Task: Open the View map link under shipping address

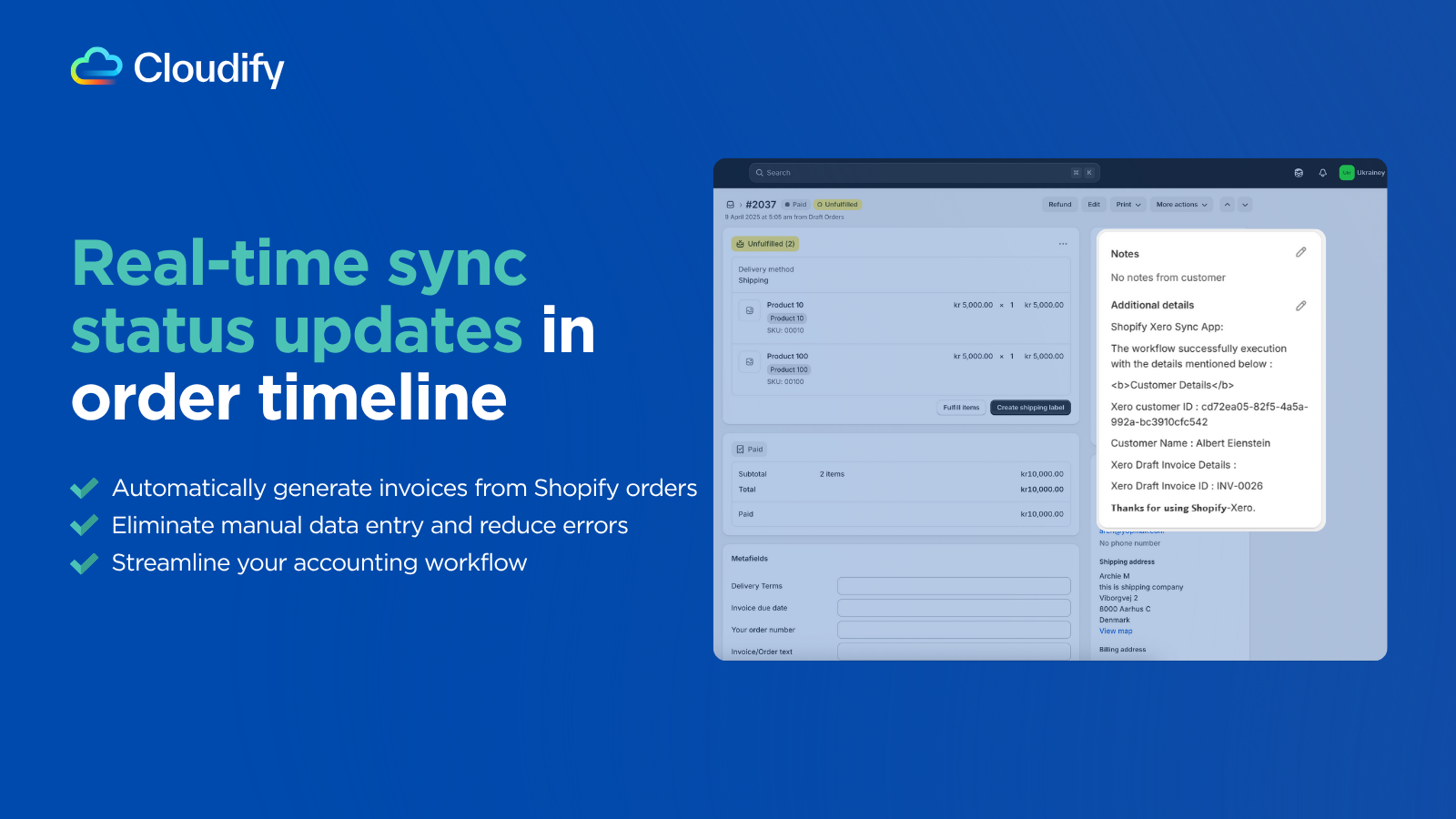Action: [1116, 630]
